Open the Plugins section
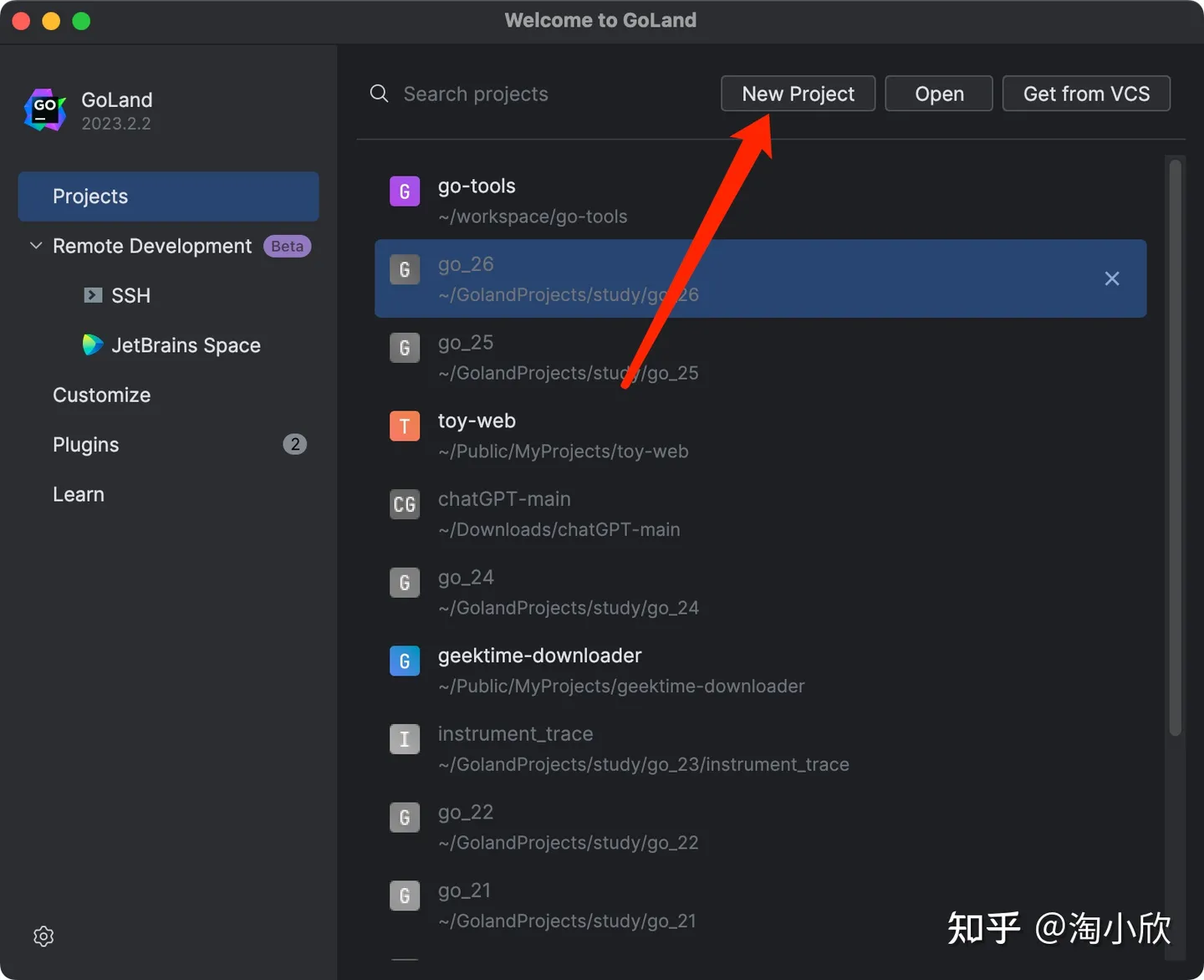Screen dimensions: 1204x980 (x=85, y=444)
